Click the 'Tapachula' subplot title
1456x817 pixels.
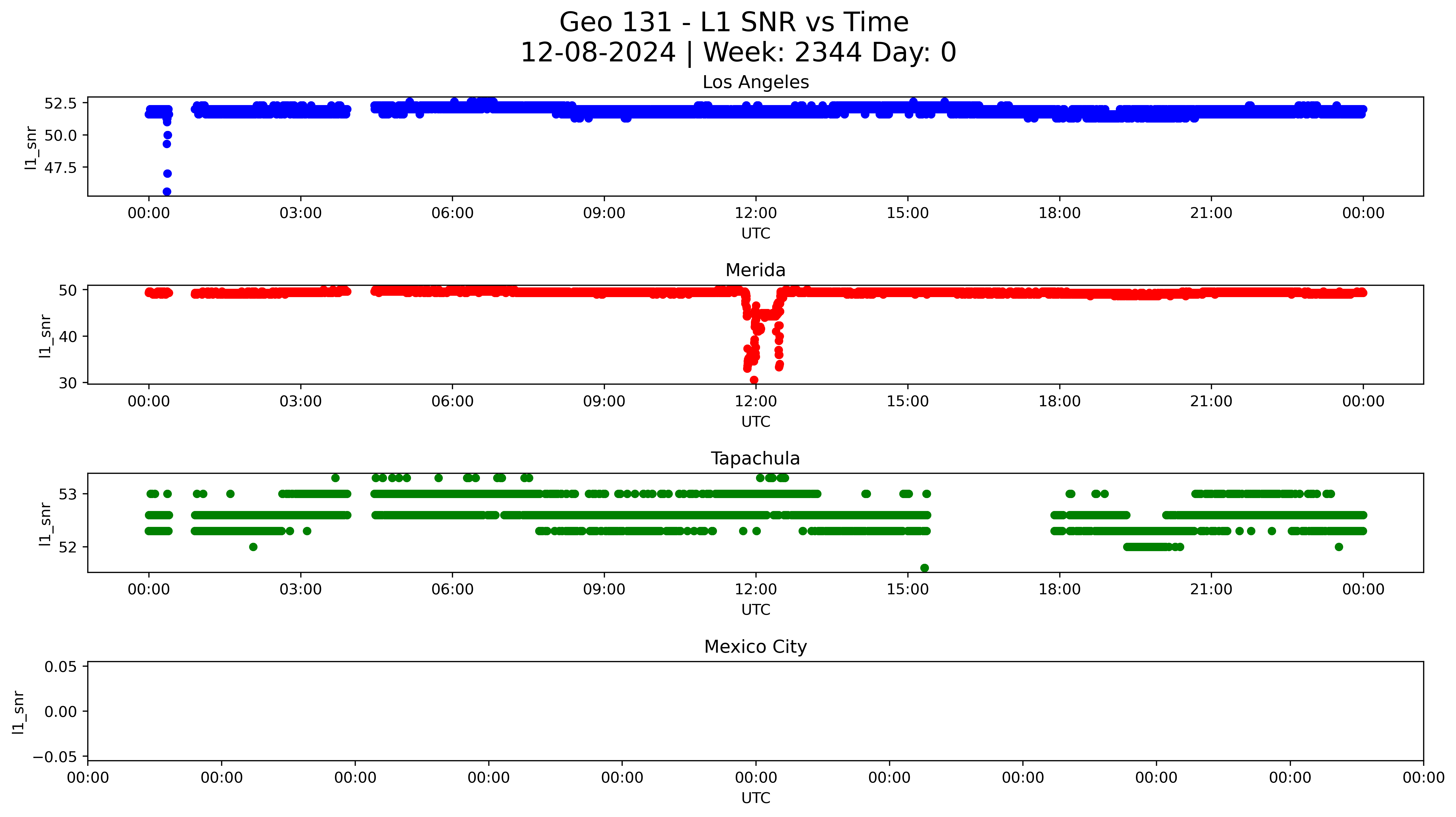755,458
